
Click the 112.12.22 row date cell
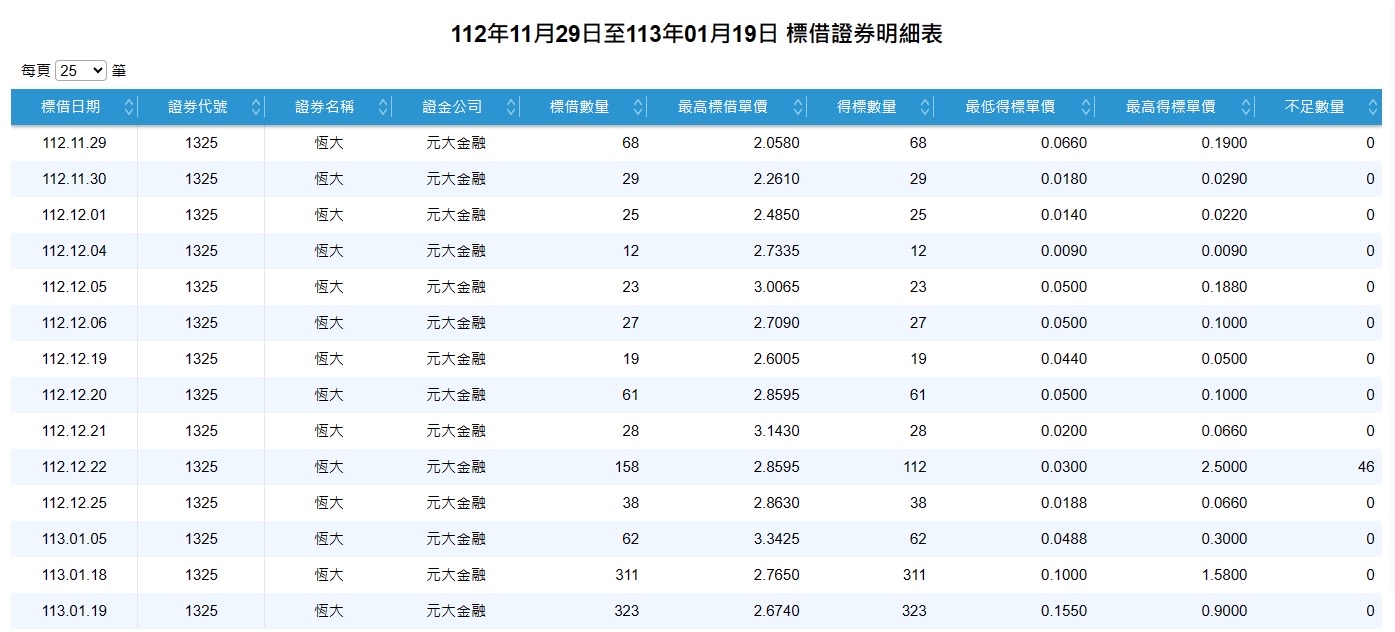click(74, 467)
